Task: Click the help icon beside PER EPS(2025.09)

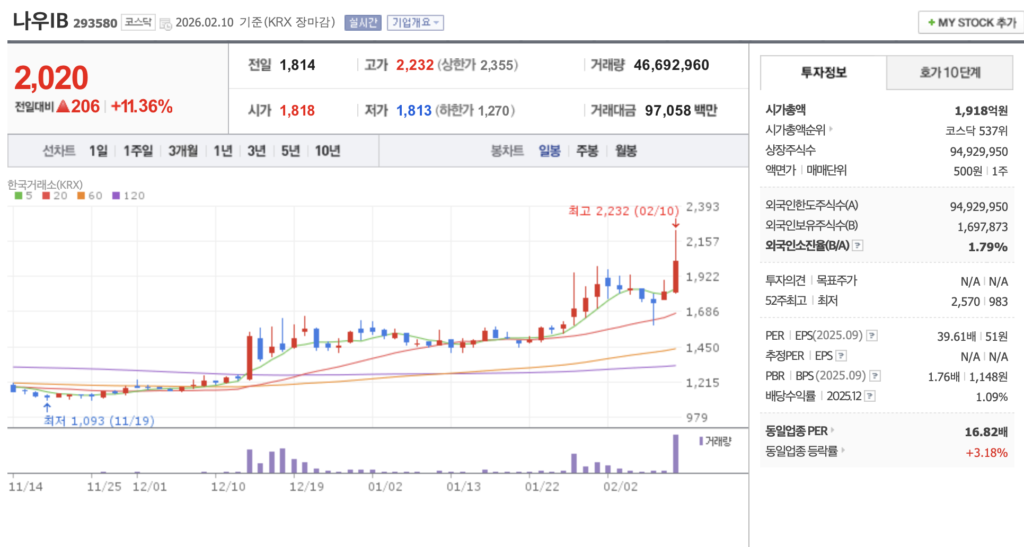Action: 872,336
